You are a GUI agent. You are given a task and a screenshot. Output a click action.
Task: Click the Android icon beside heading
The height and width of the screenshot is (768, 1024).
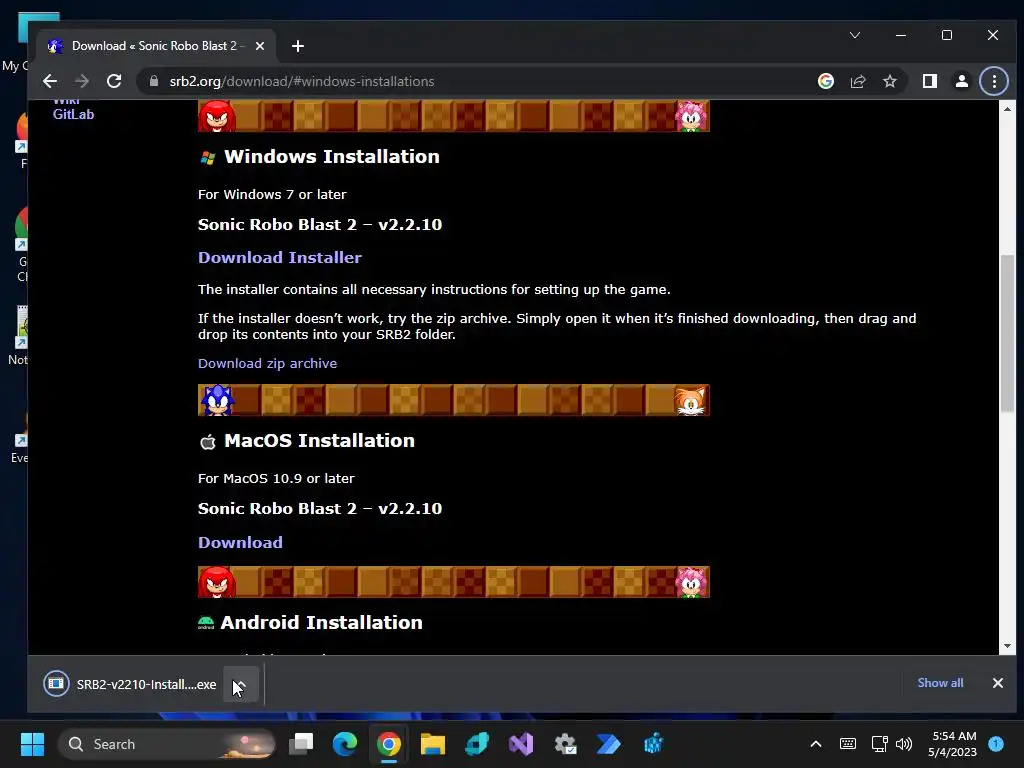pyautogui.click(x=206, y=623)
